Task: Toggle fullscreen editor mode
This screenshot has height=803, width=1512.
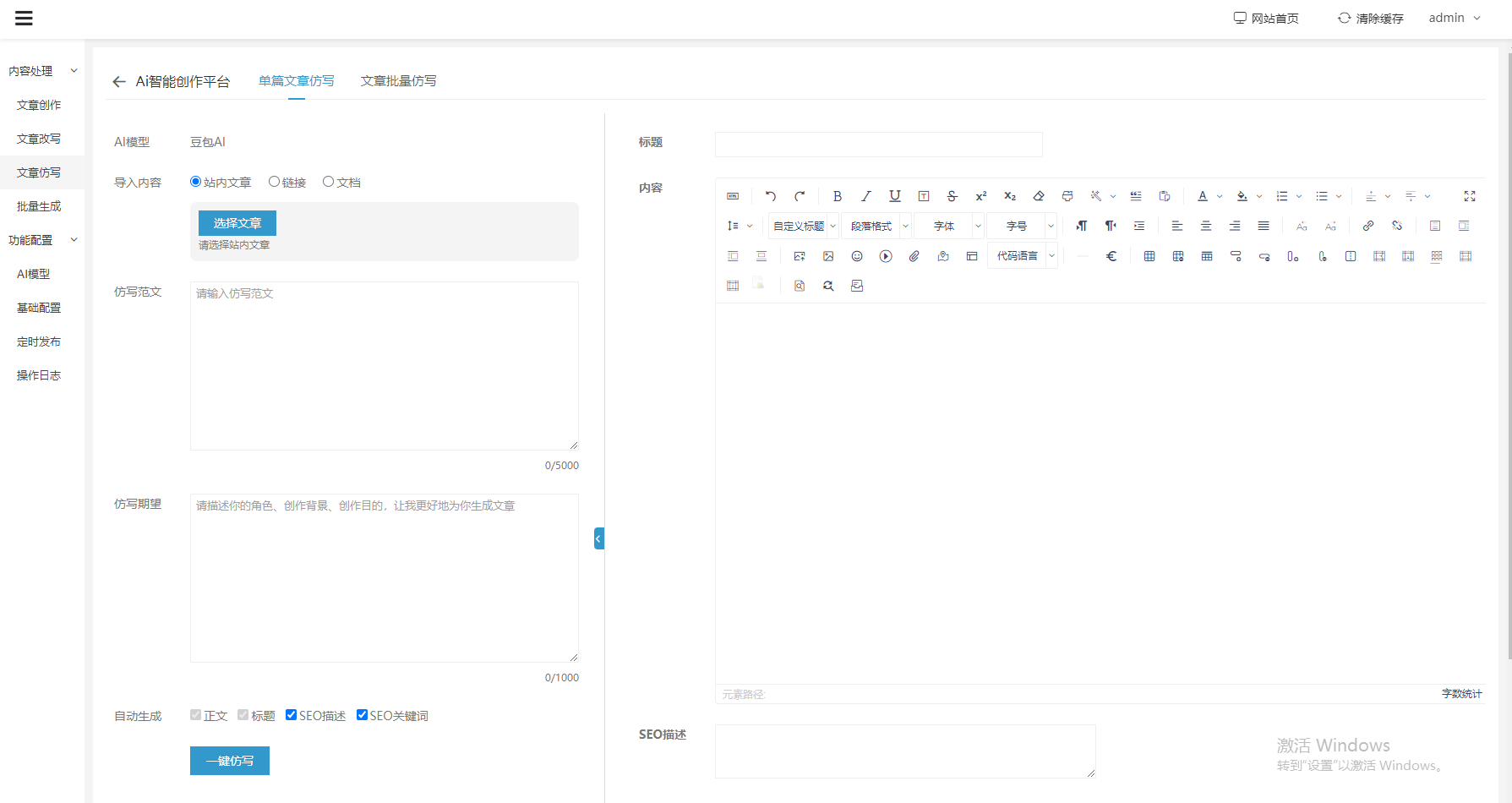Action: tap(1470, 196)
